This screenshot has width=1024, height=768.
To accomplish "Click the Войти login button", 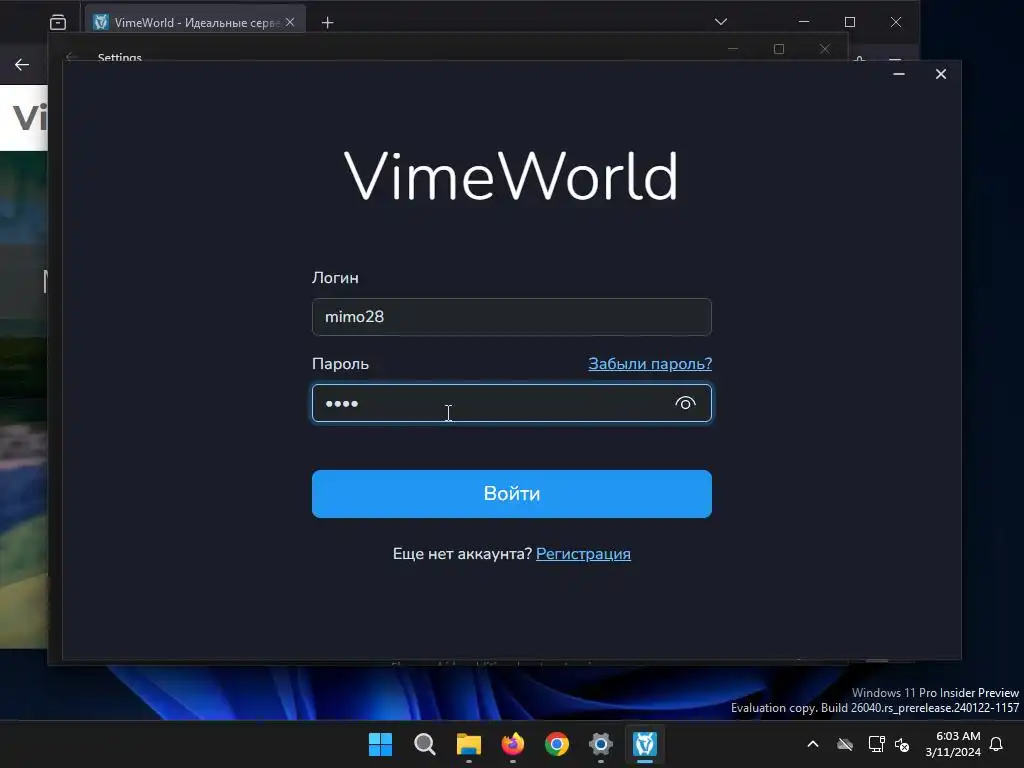I will tap(511, 494).
